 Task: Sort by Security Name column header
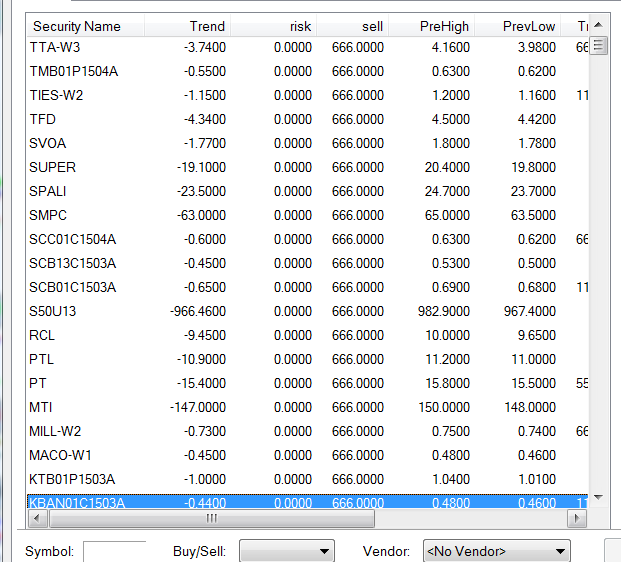click(x=86, y=26)
